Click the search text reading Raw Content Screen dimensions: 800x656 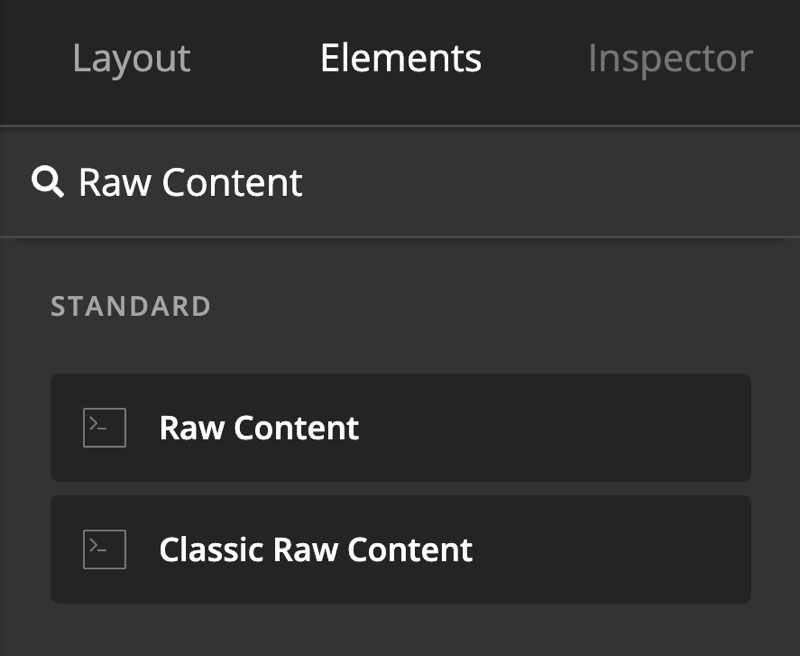[x=190, y=181]
